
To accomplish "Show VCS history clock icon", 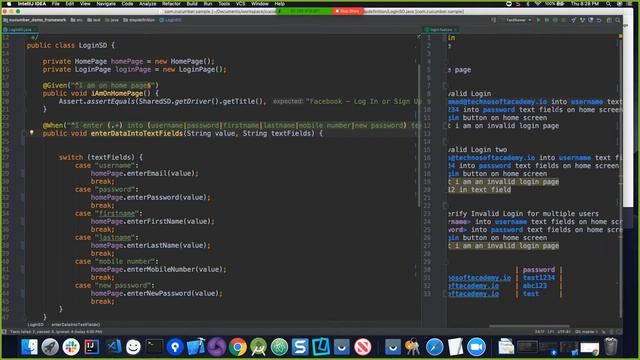I will pyautogui.click(x=591, y=20).
